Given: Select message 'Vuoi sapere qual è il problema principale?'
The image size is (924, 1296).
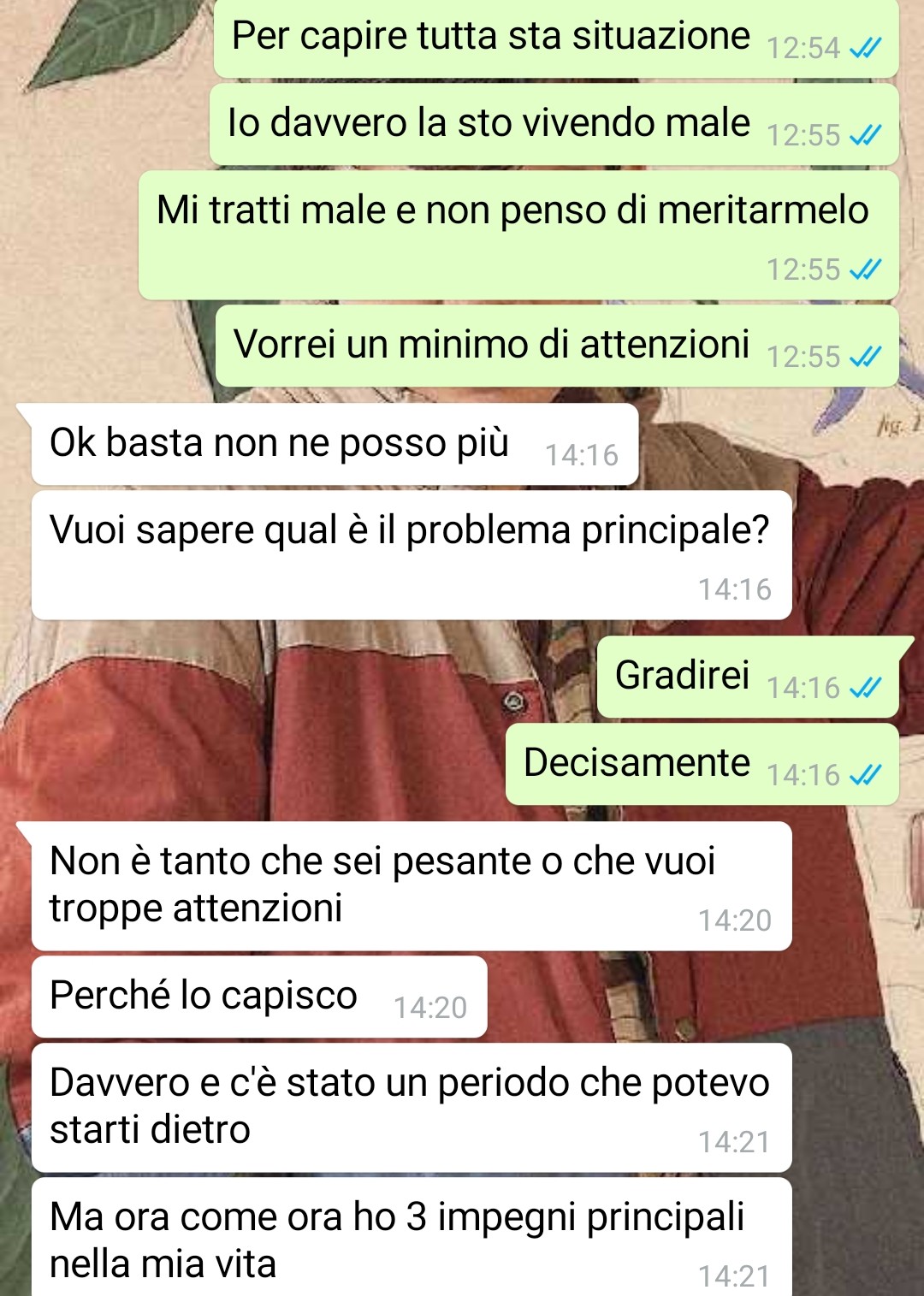Looking at the screenshot, I should (412, 555).
